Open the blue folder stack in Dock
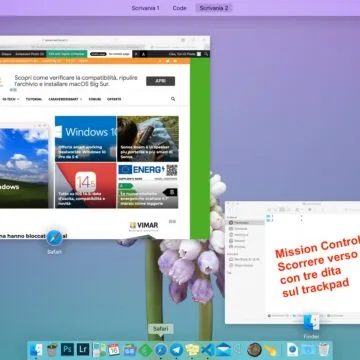Image resolution: width=360 pixels, height=360 pixels. pyautogui.click(x=308, y=350)
